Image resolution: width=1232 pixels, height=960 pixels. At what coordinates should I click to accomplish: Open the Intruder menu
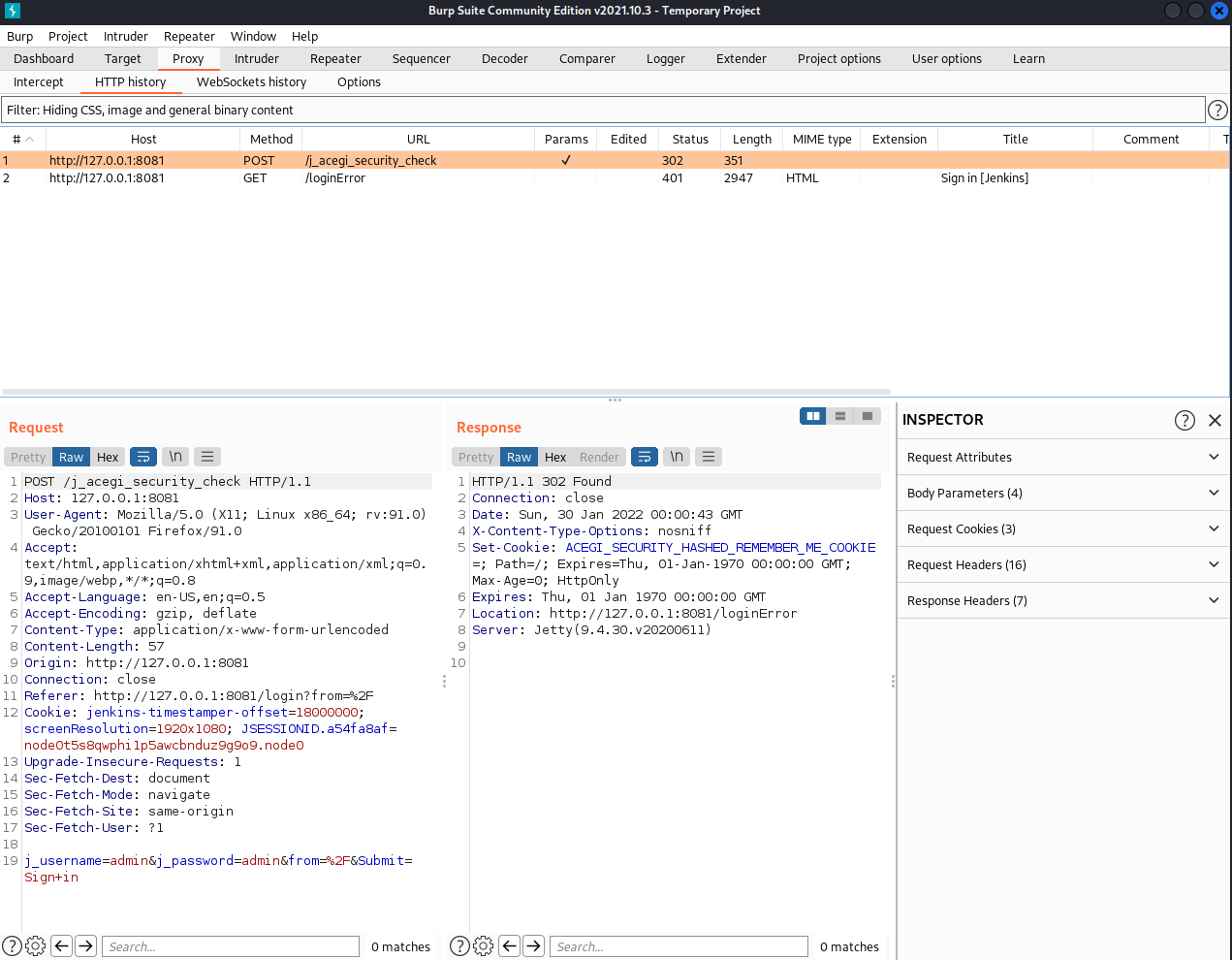[126, 36]
